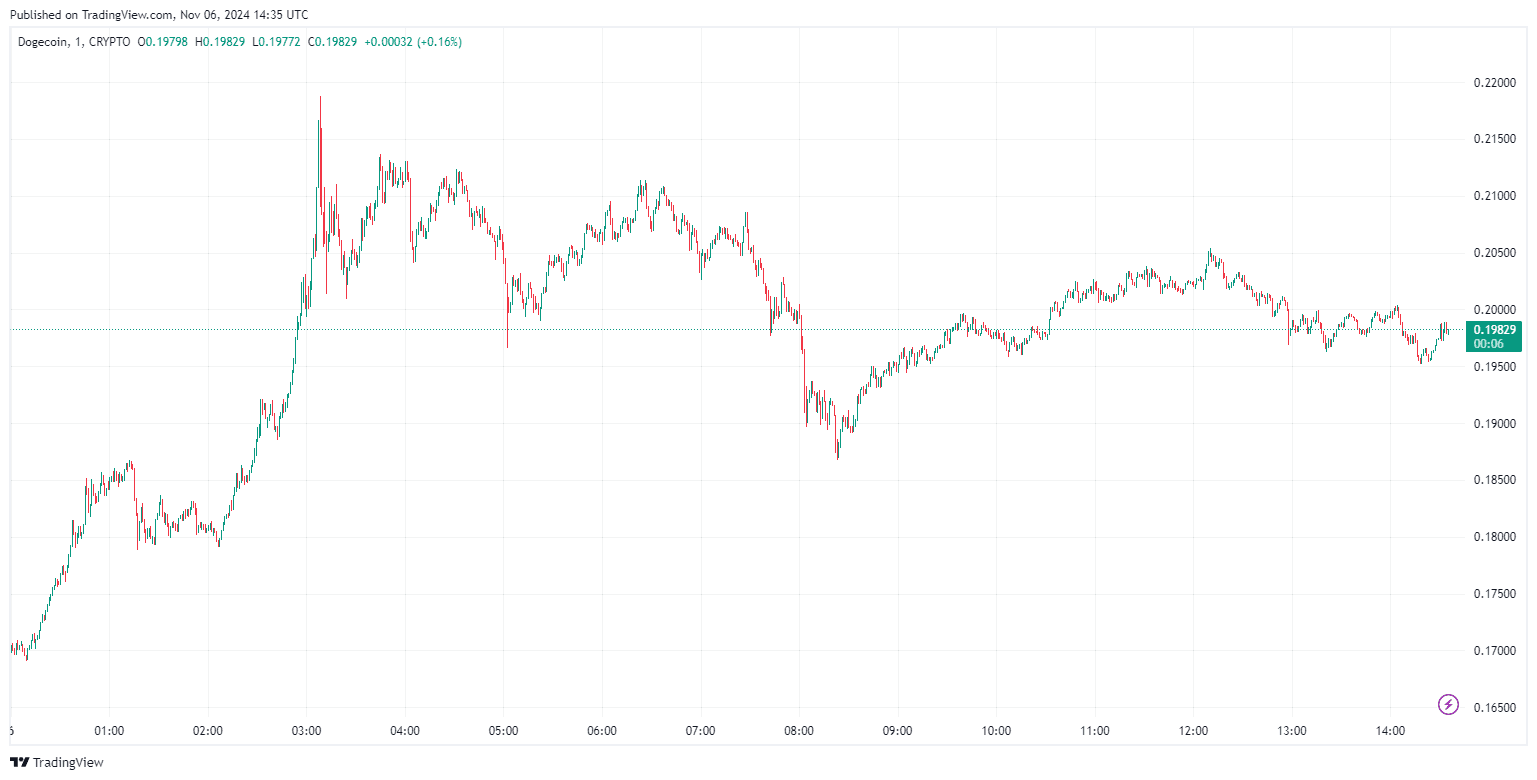Click the 13:00 time axis label
This screenshot has width=1537, height=780.
[x=1292, y=731]
